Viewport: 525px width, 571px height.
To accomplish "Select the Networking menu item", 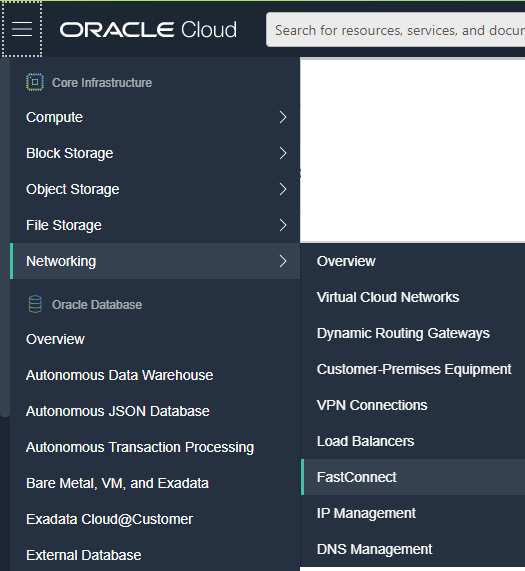I will tap(155, 261).
